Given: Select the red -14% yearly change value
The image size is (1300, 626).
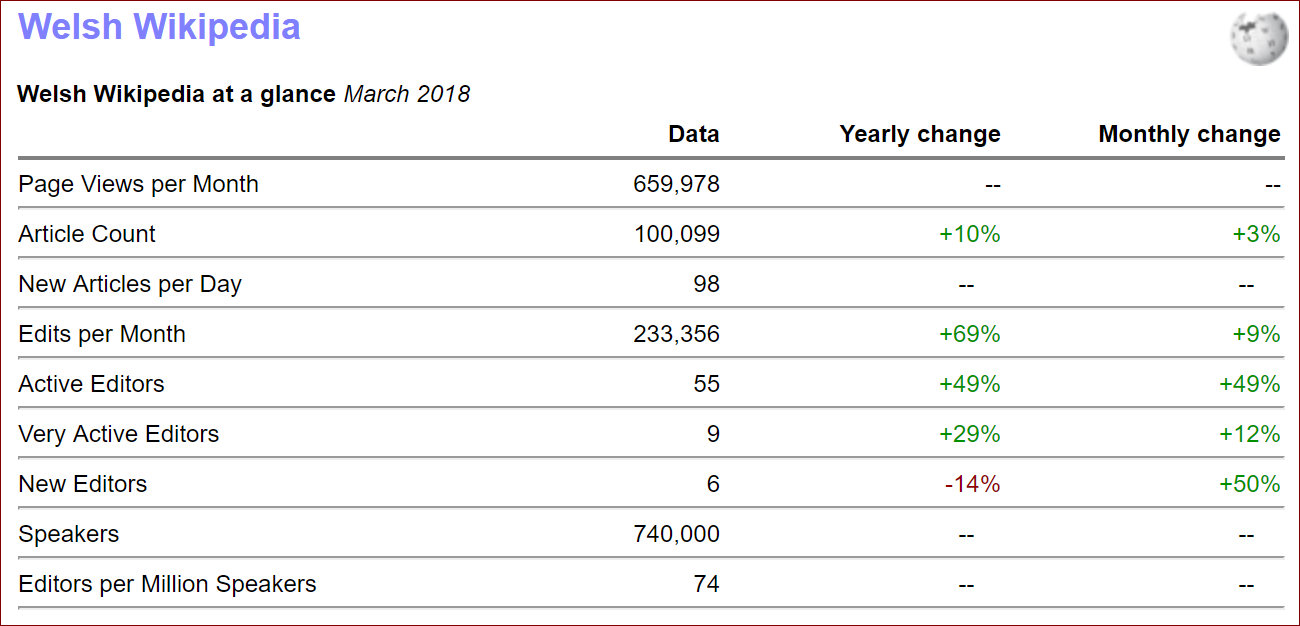Looking at the screenshot, I should [x=973, y=484].
